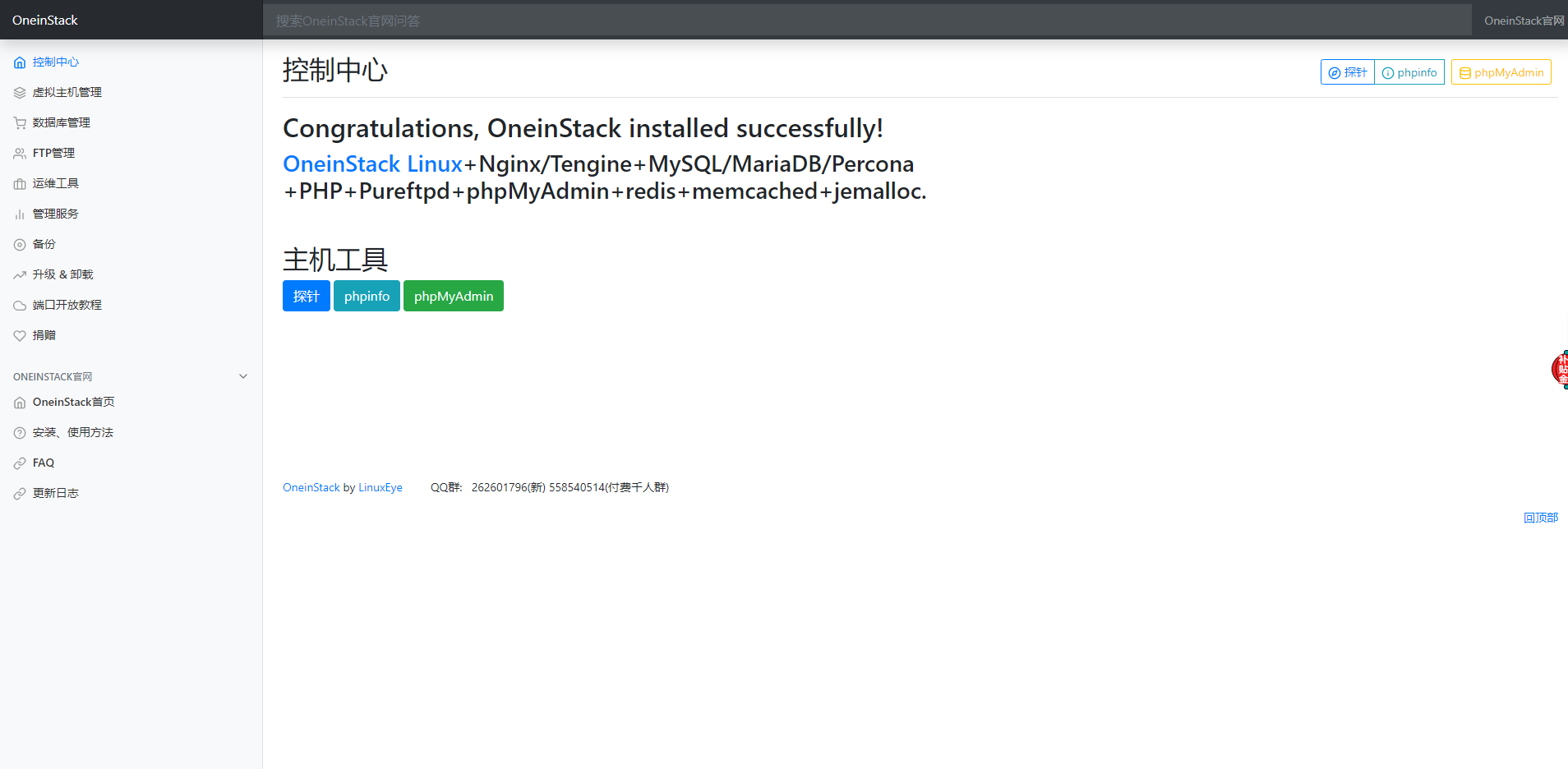1568x769 pixels.
Task: Click the Congratulations installed successfully heading
Action: click(583, 128)
